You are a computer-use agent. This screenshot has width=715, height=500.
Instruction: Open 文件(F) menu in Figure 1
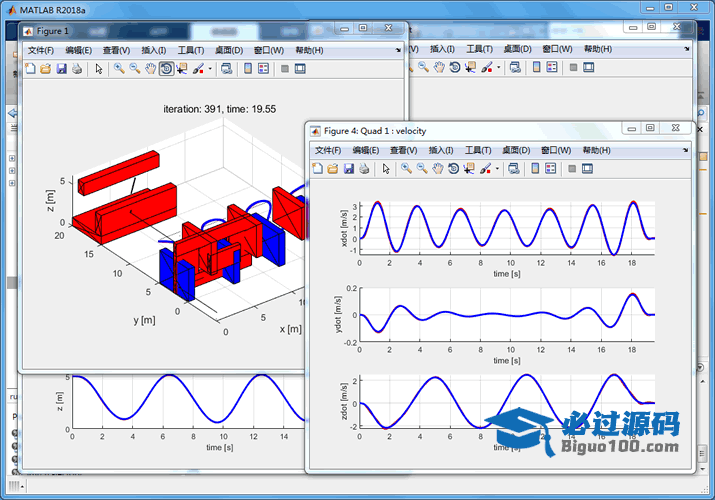point(41,50)
